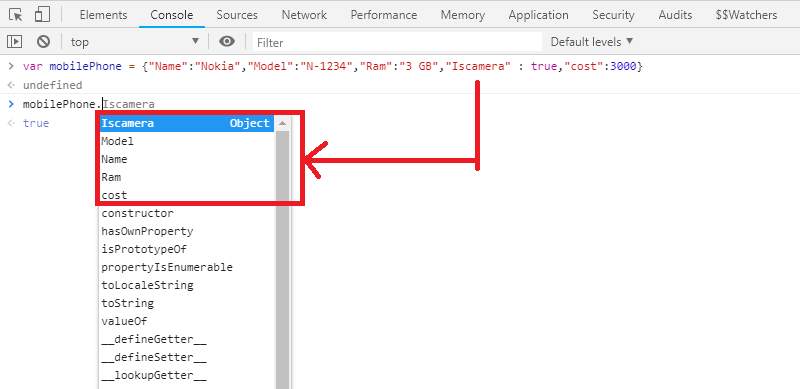Select Iscamera autocomplete suggestion
Viewport: 800px width, 389px height.
coord(187,123)
